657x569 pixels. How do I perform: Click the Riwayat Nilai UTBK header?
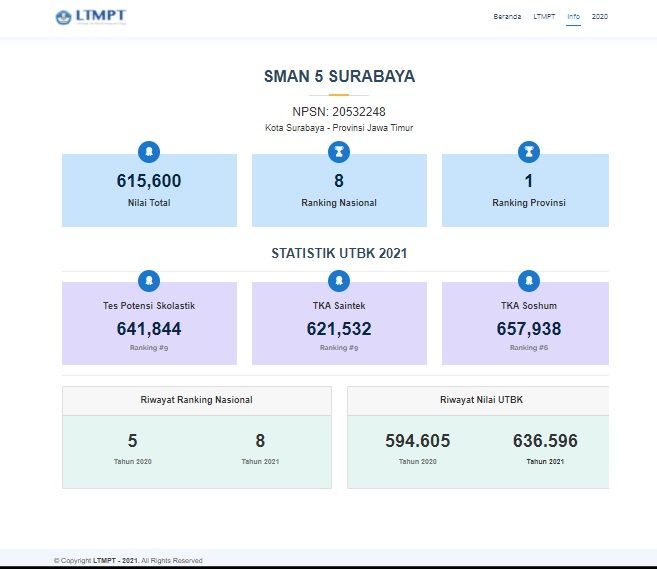[x=481, y=400]
